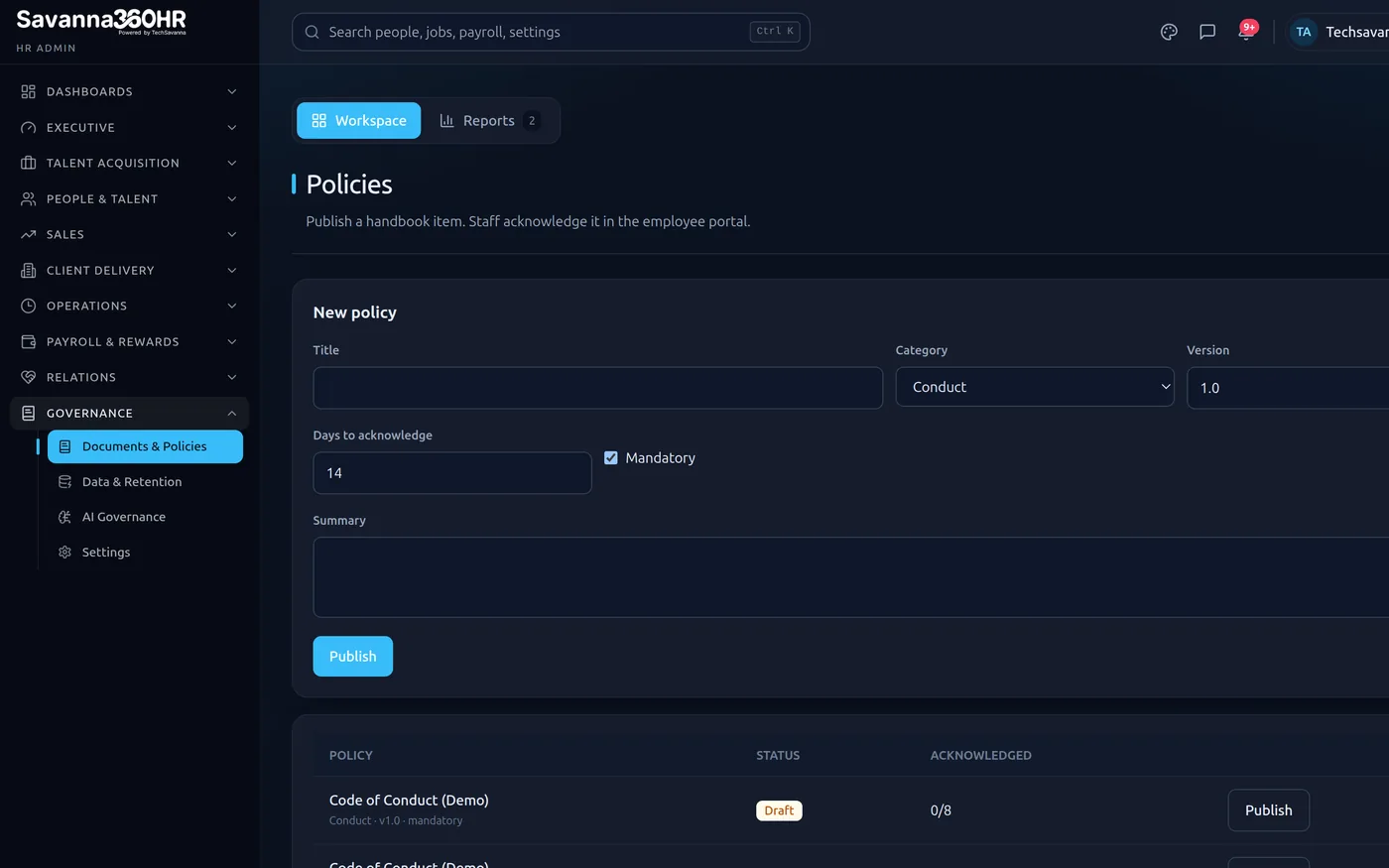
Task: Switch to the Reports tab
Action: click(x=490, y=120)
